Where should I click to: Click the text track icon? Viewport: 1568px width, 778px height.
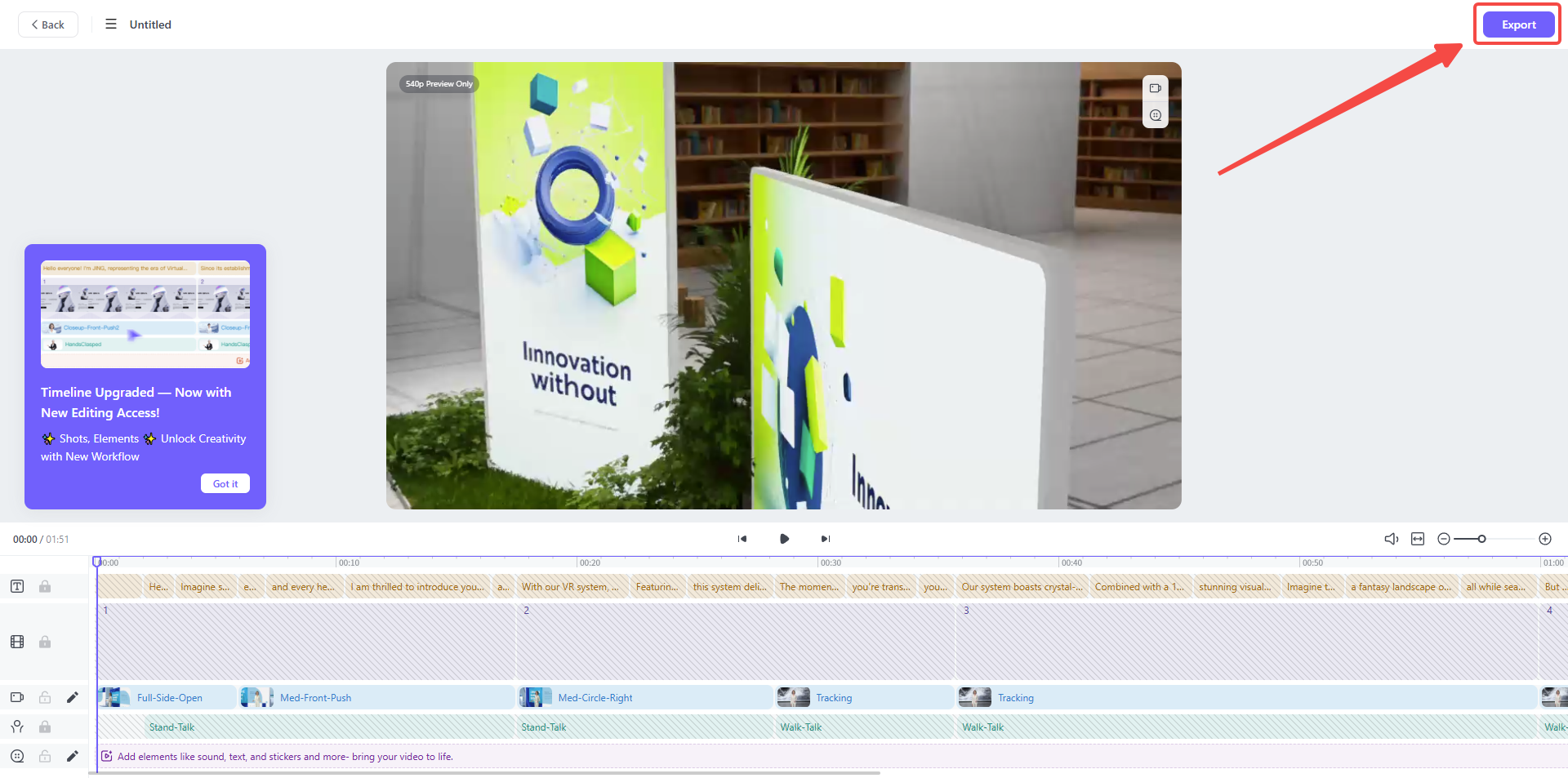pos(17,586)
